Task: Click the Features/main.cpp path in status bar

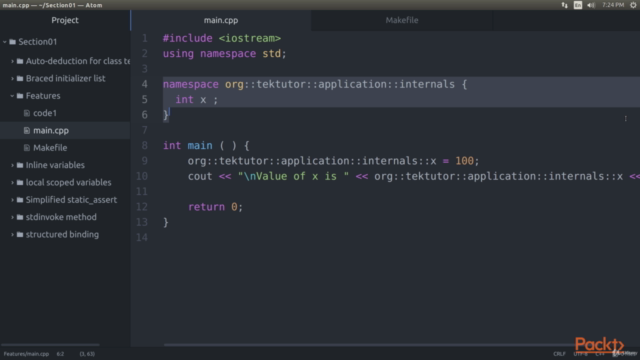Action: pos(26,354)
